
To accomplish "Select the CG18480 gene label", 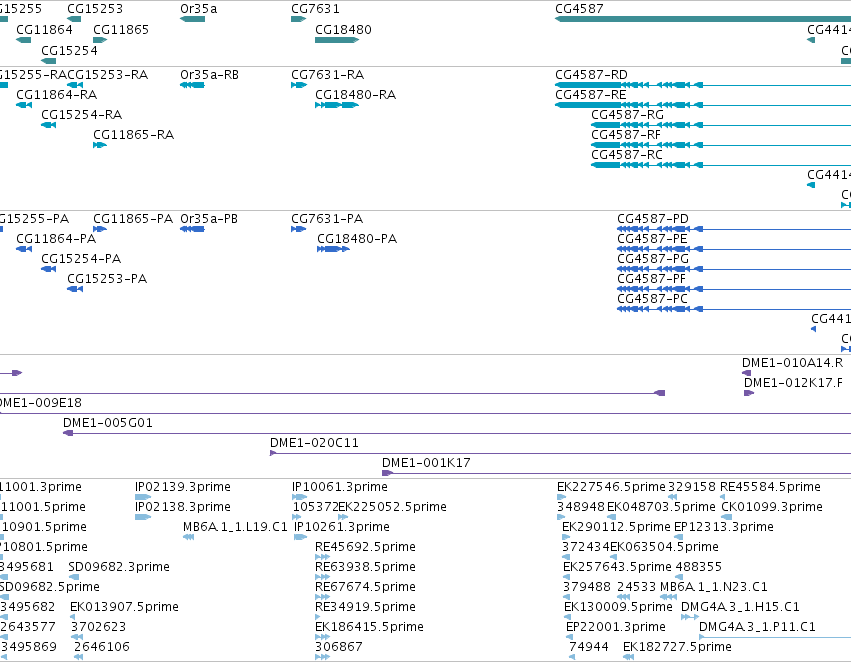I will point(344,29).
